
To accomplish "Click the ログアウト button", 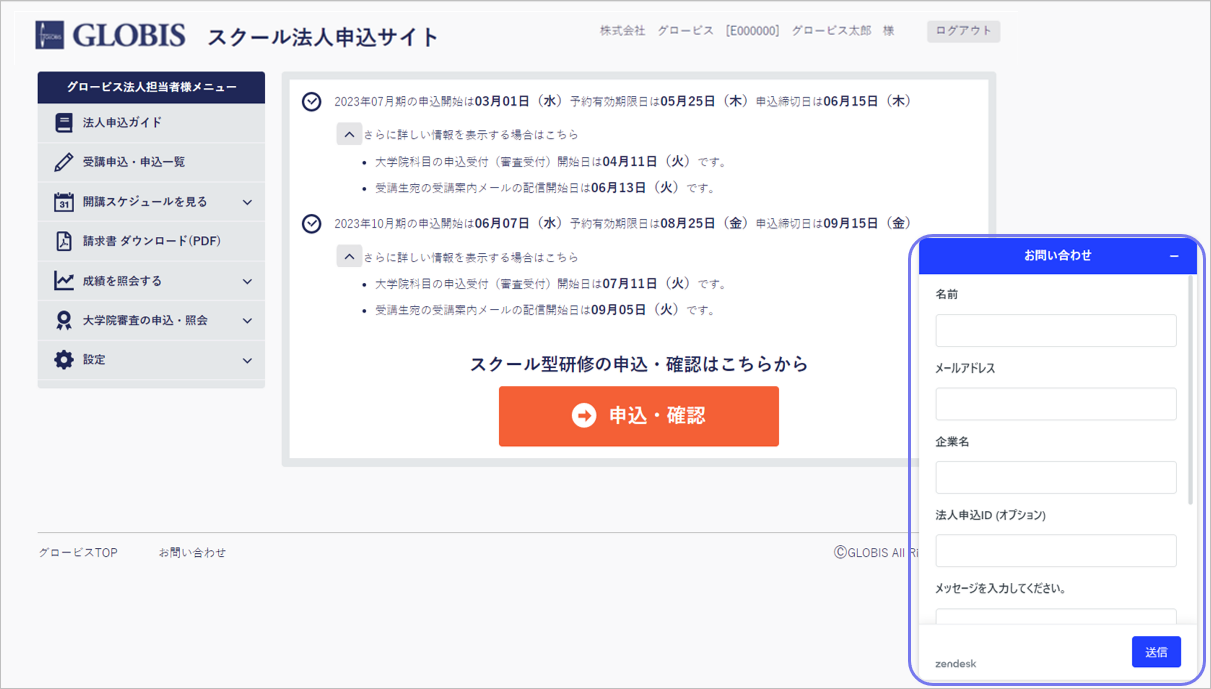I will tap(963, 31).
